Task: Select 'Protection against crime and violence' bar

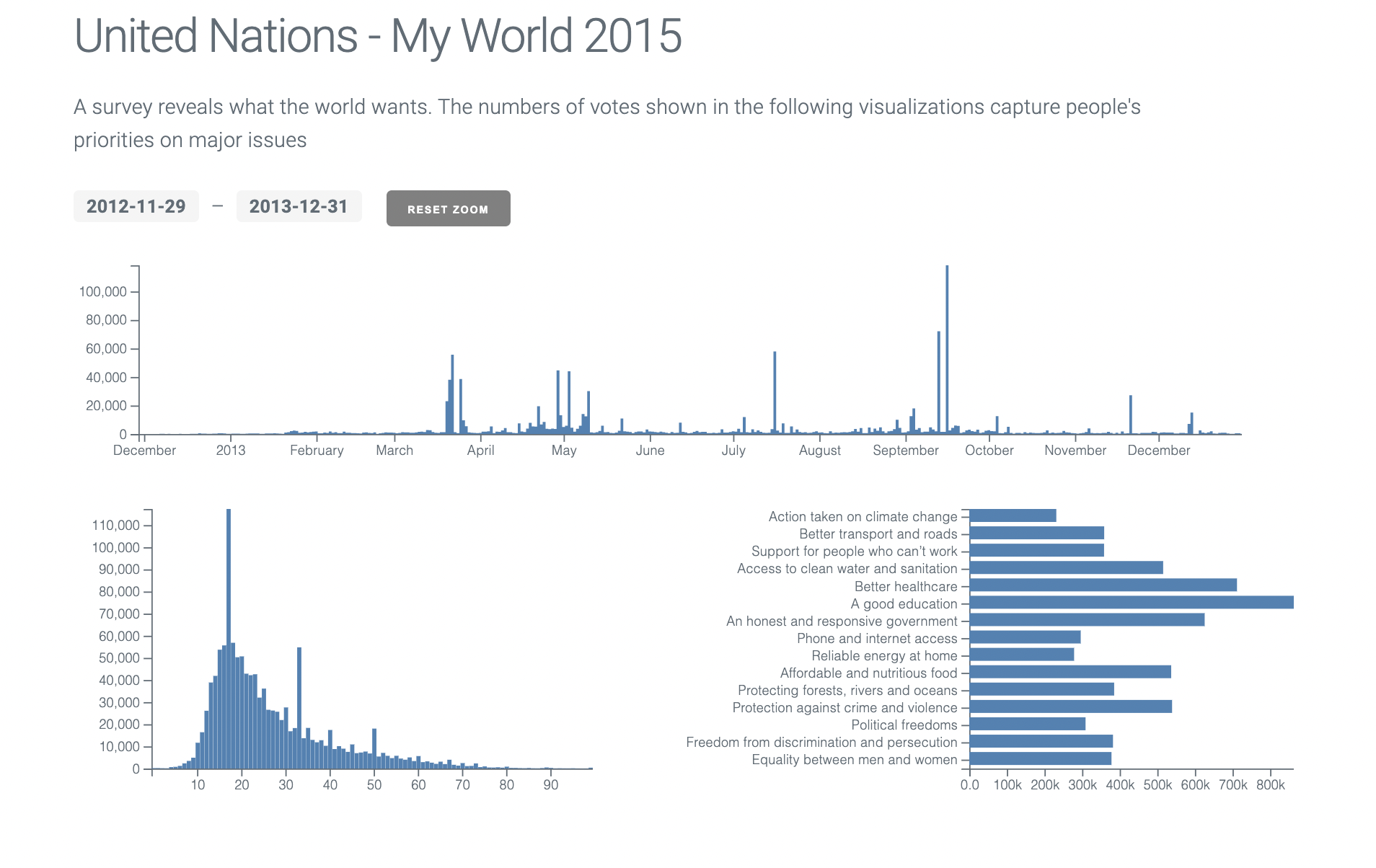Action: (x=1071, y=707)
